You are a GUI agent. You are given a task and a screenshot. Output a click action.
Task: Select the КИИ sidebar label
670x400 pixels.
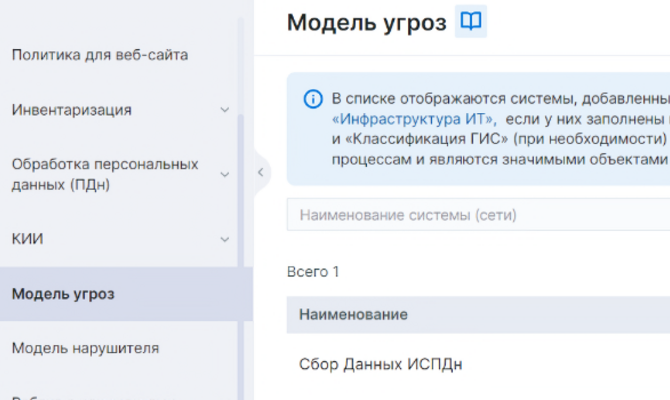[27, 239]
